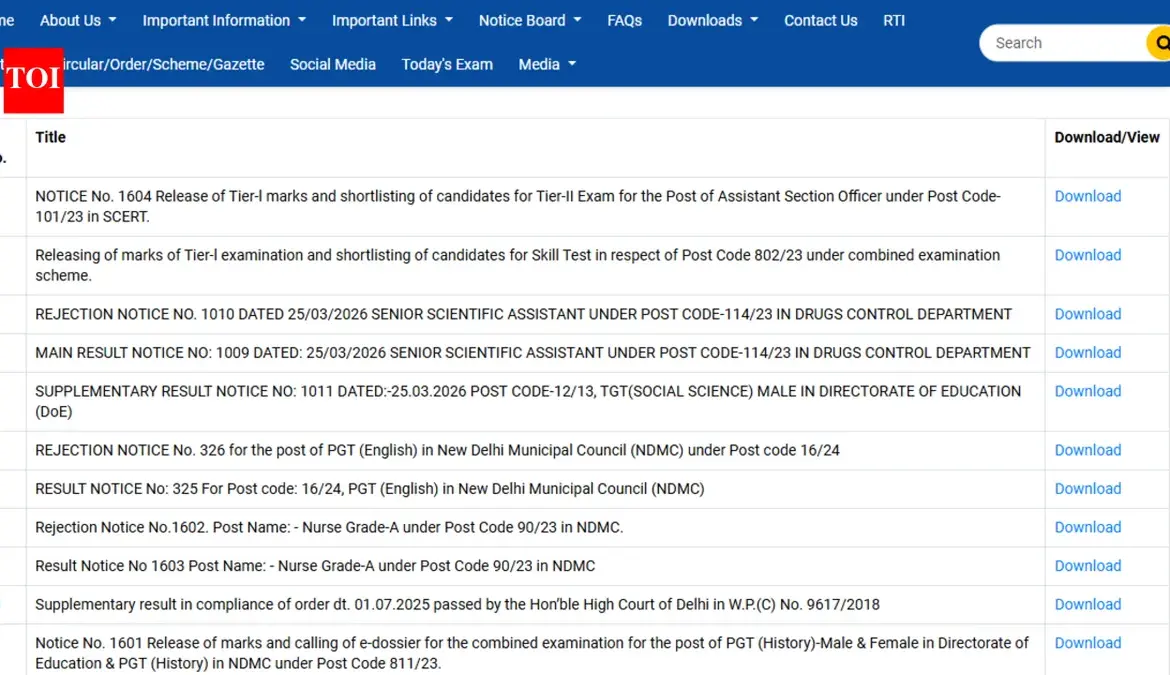Open the Social Media page
Image resolution: width=1170 pixels, height=675 pixels.
point(333,64)
